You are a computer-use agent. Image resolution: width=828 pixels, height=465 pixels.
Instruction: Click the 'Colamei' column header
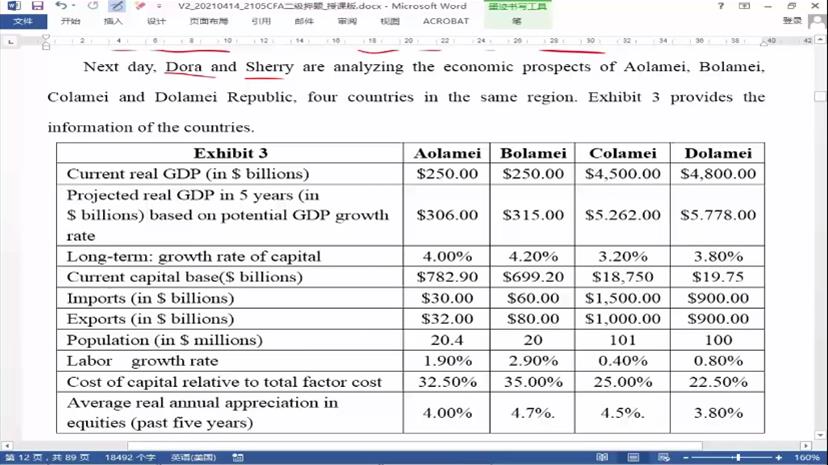[x=623, y=153]
